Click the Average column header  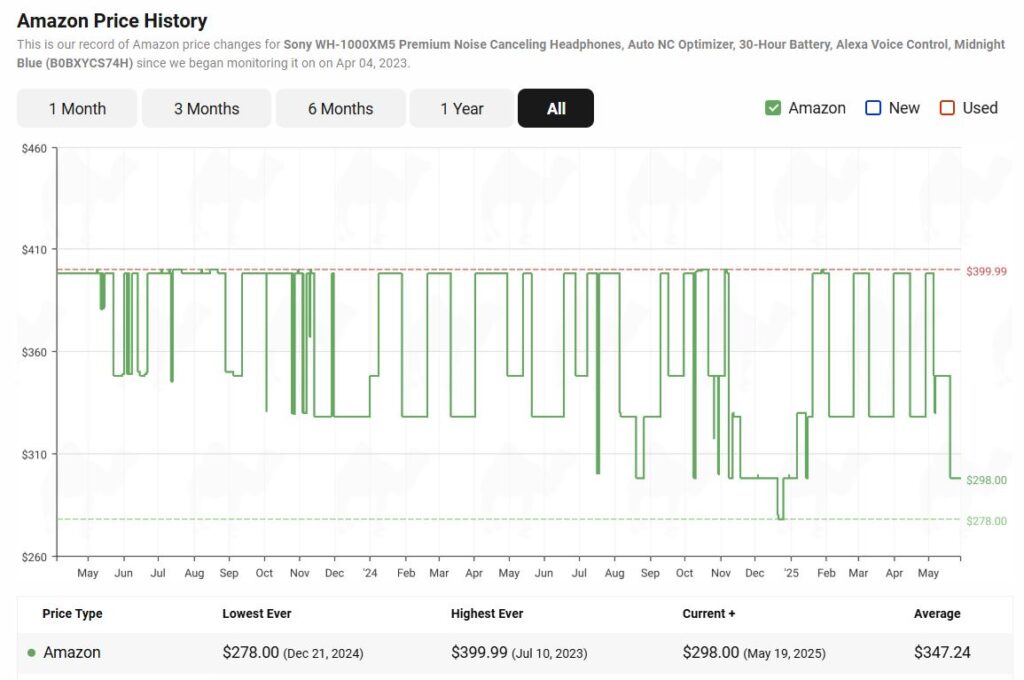(x=937, y=613)
